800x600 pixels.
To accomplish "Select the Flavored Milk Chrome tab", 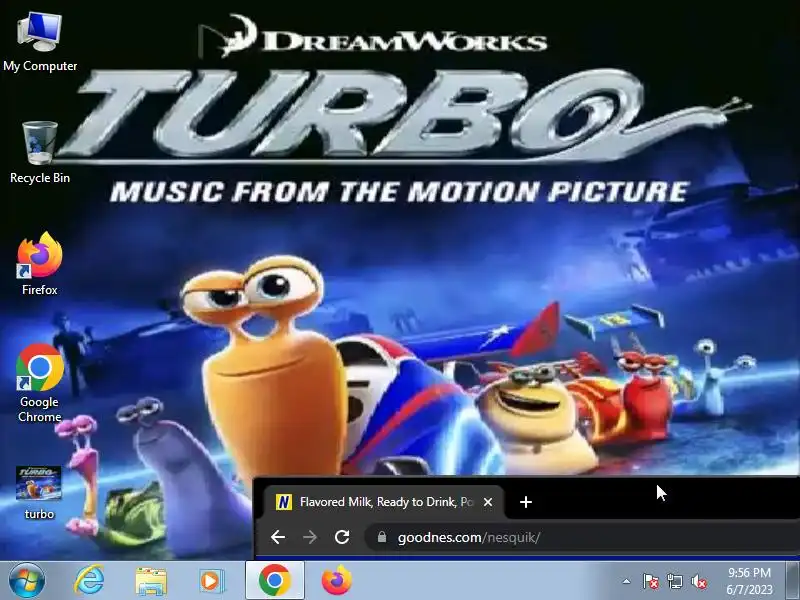I will point(383,502).
